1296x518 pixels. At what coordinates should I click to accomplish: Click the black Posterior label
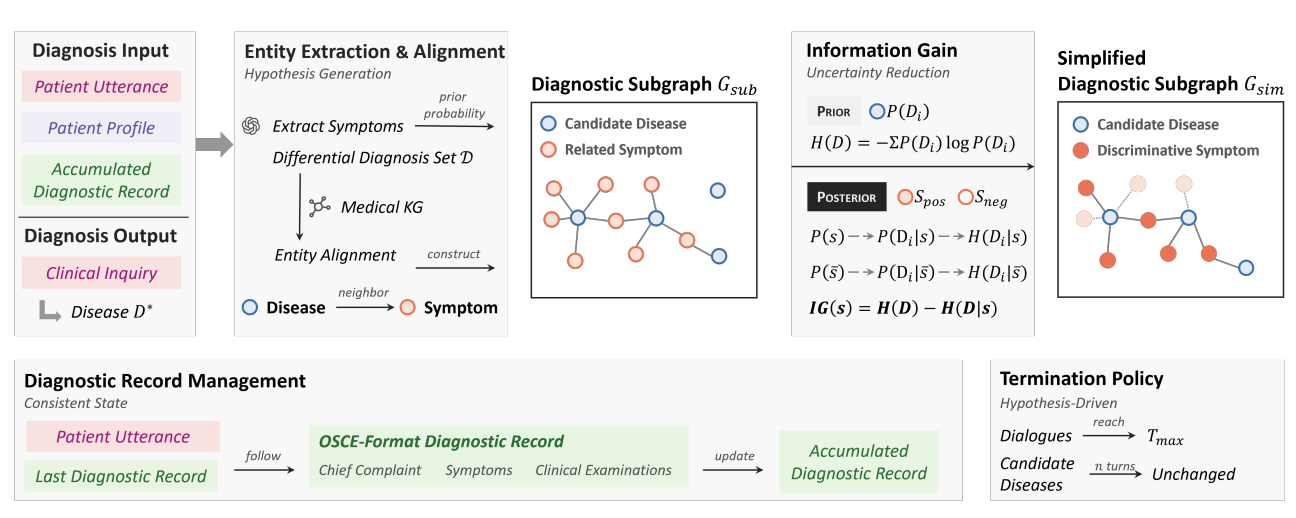[847, 198]
